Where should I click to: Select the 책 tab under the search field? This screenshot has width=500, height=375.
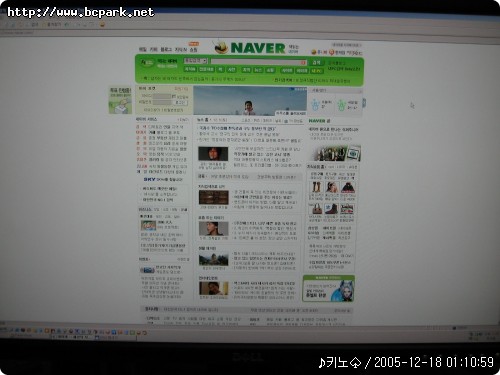point(220,70)
